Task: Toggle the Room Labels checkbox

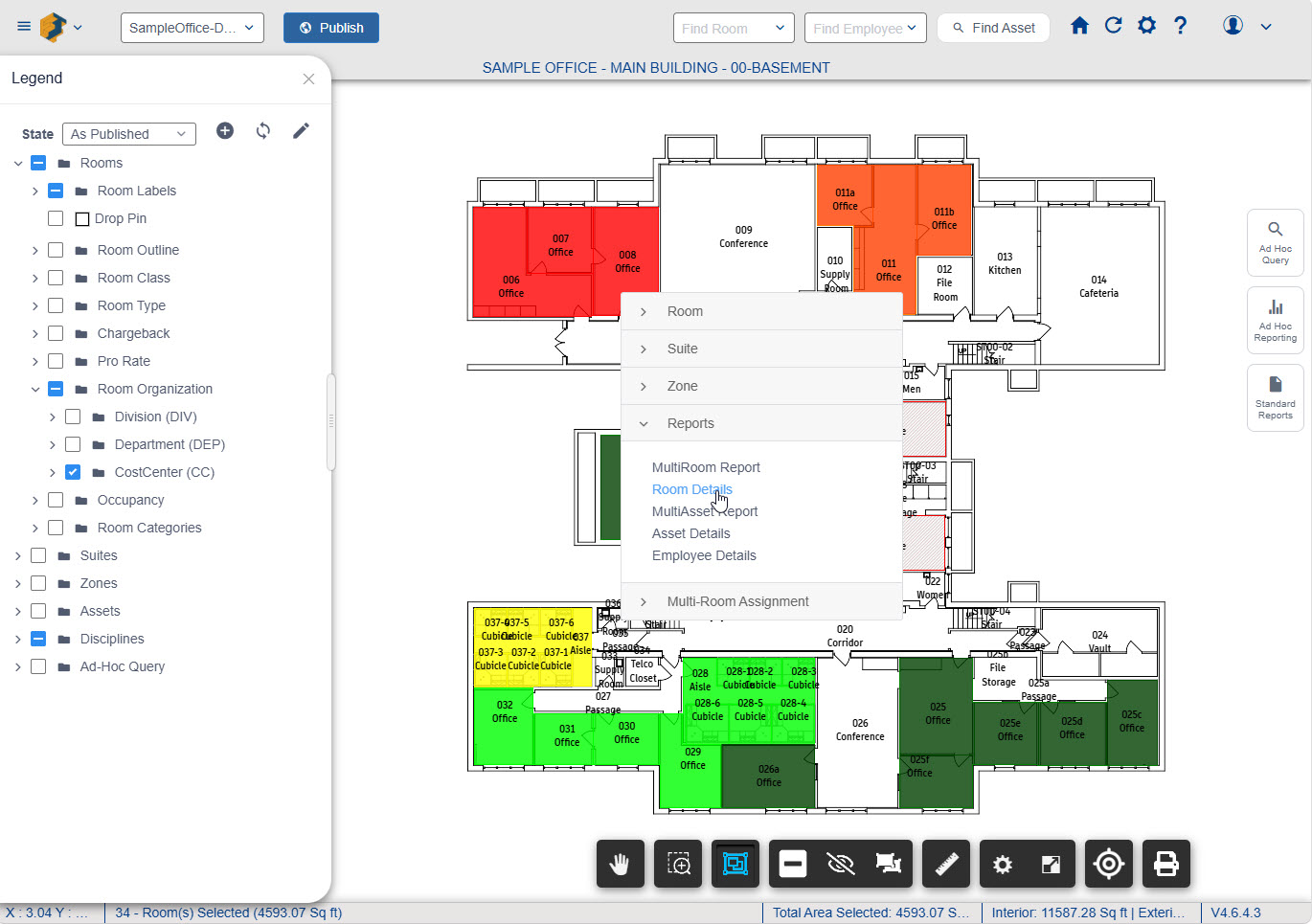Action: click(x=56, y=191)
